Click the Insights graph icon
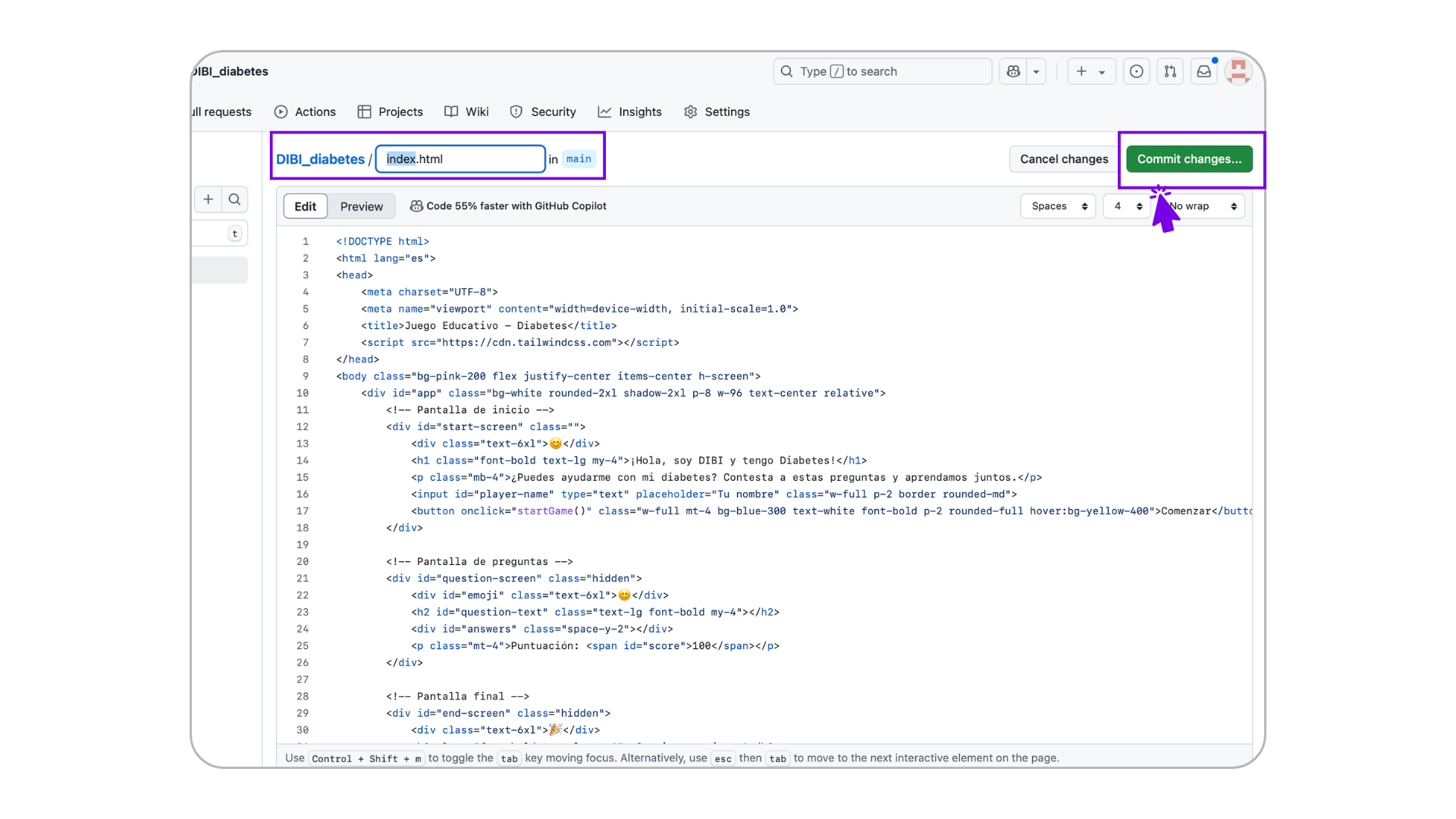 click(604, 111)
